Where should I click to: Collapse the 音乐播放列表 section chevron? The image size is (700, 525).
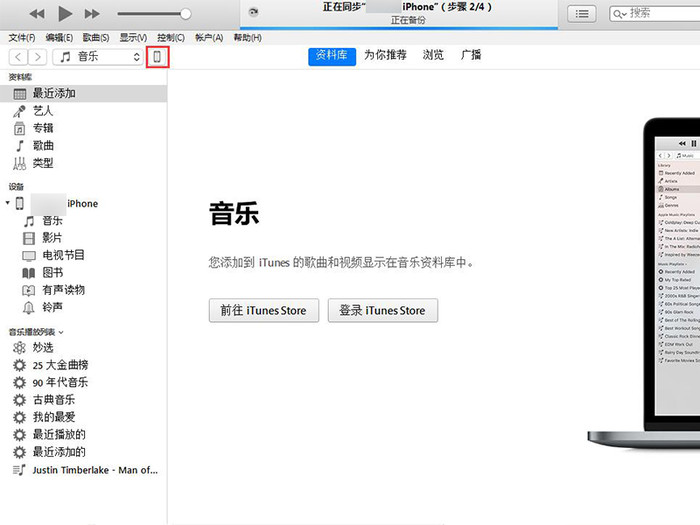61,332
